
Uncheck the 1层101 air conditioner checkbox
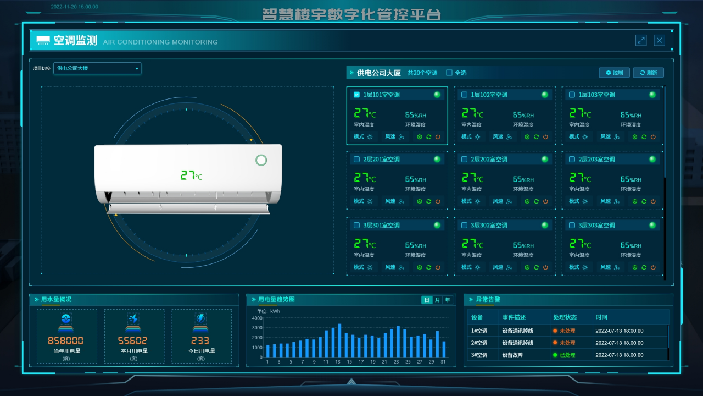pos(357,94)
